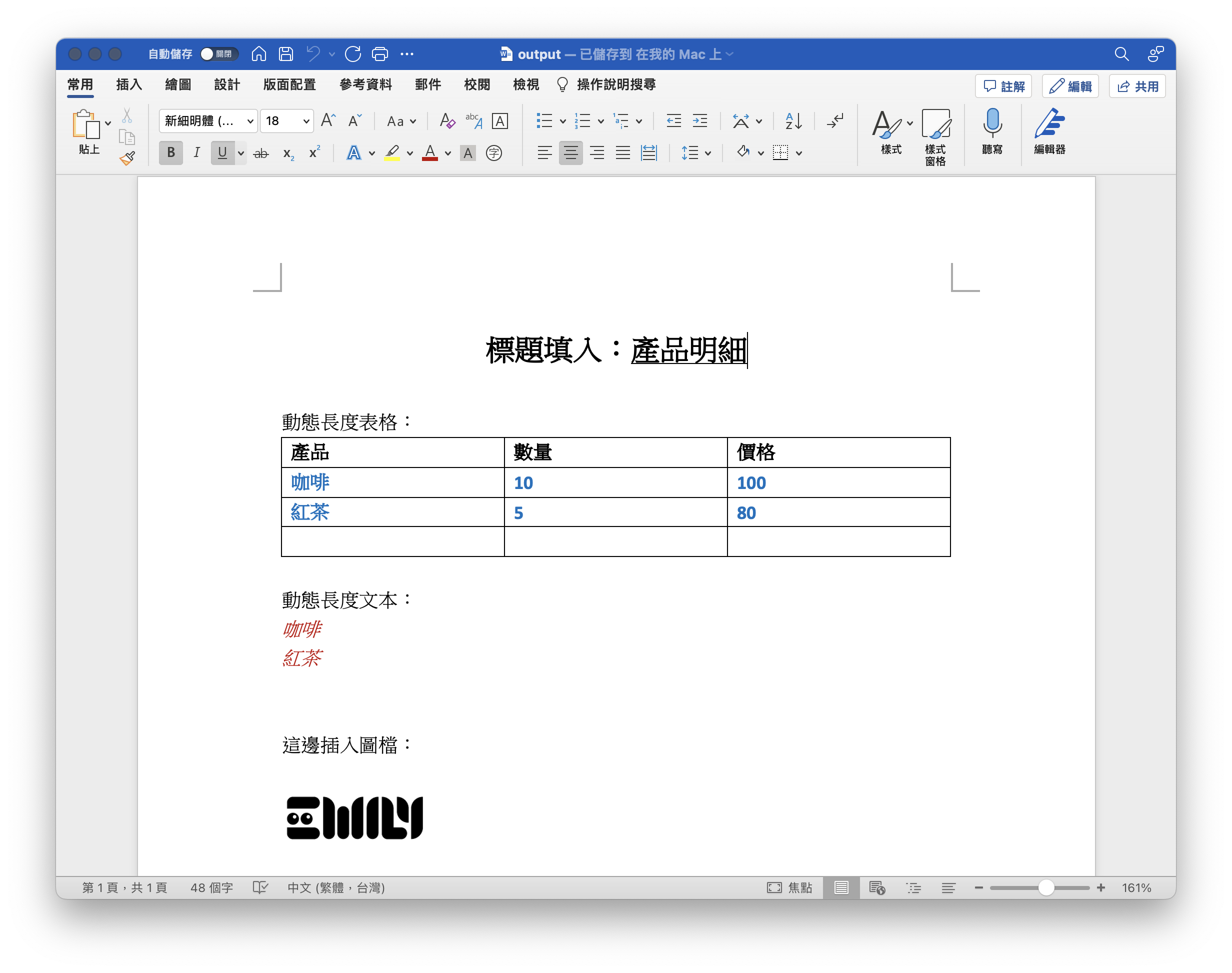Click the inserted Emily logo image
Image resolution: width=1232 pixels, height=973 pixels.
tap(354, 818)
